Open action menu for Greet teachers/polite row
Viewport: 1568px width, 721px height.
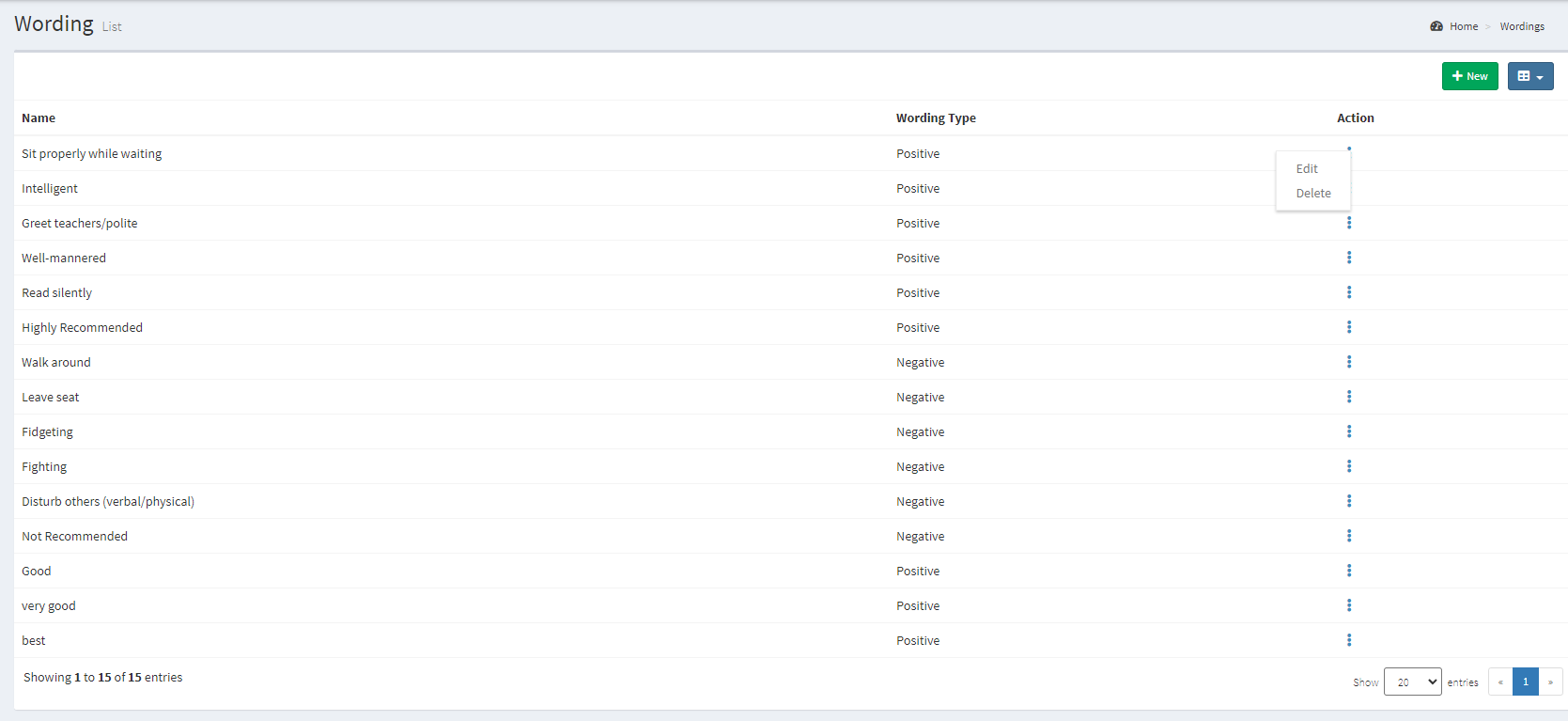click(1348, 223)
